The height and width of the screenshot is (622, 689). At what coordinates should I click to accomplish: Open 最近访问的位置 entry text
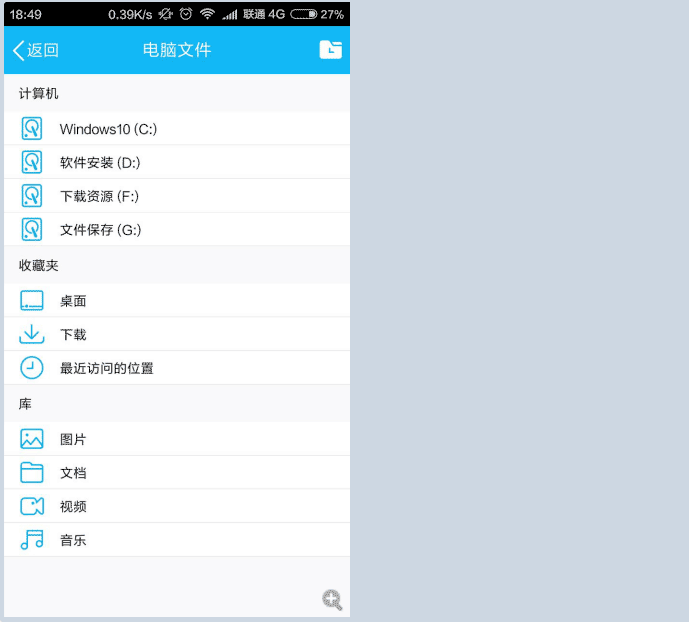click(x=107, y=368)
